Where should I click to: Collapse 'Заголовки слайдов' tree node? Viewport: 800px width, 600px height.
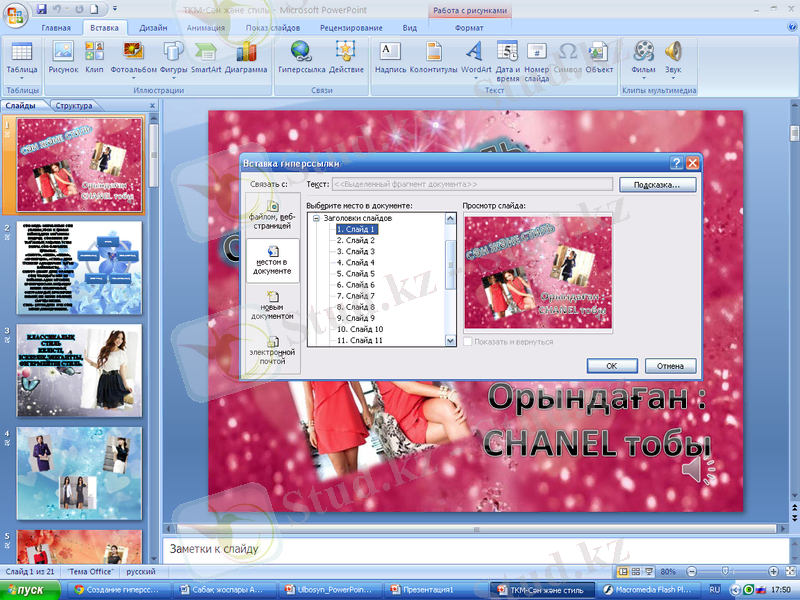tap(316, 218)
